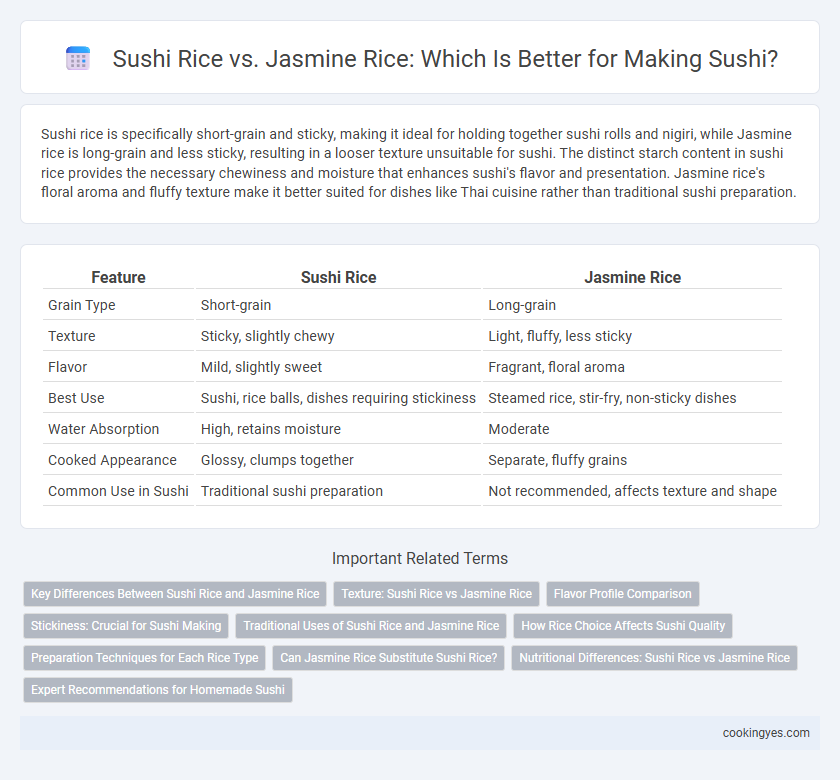Click the intro paragraph about sushi rice
Image resolution: width=840 pixels, height=780 pixels.
(419, 163)
